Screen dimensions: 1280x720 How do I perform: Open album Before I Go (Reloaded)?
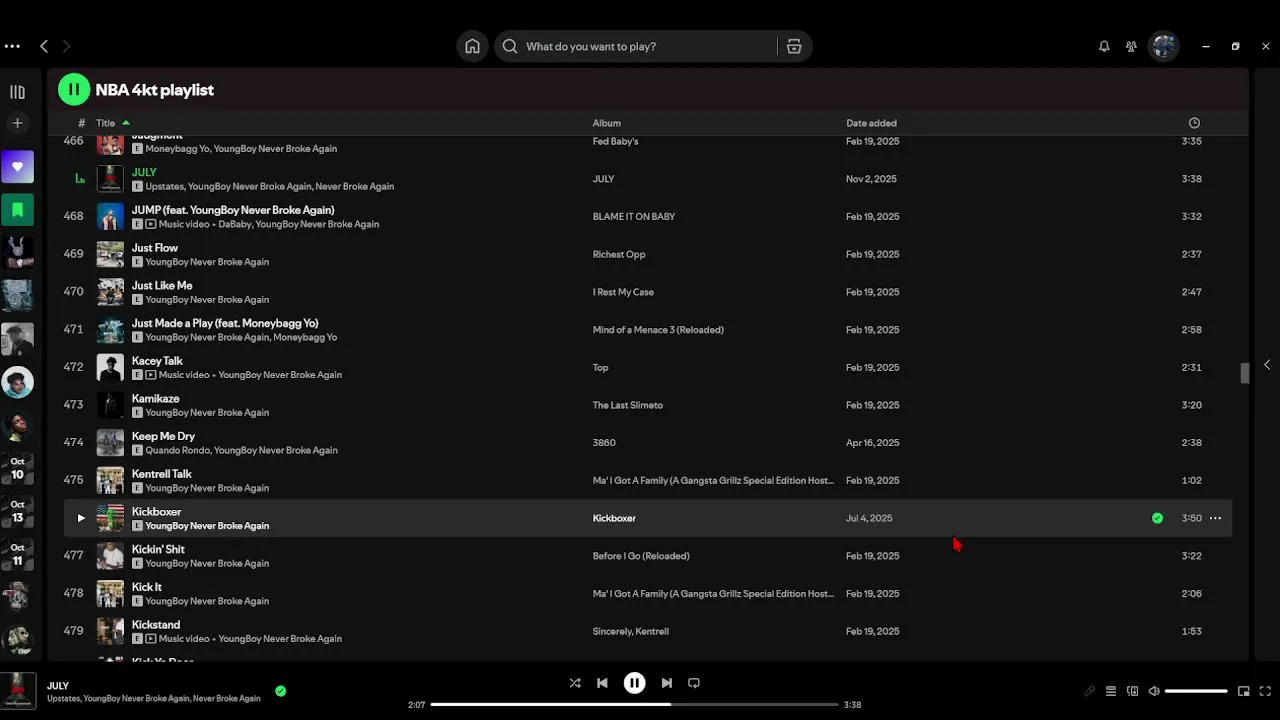tap(641, 556)
